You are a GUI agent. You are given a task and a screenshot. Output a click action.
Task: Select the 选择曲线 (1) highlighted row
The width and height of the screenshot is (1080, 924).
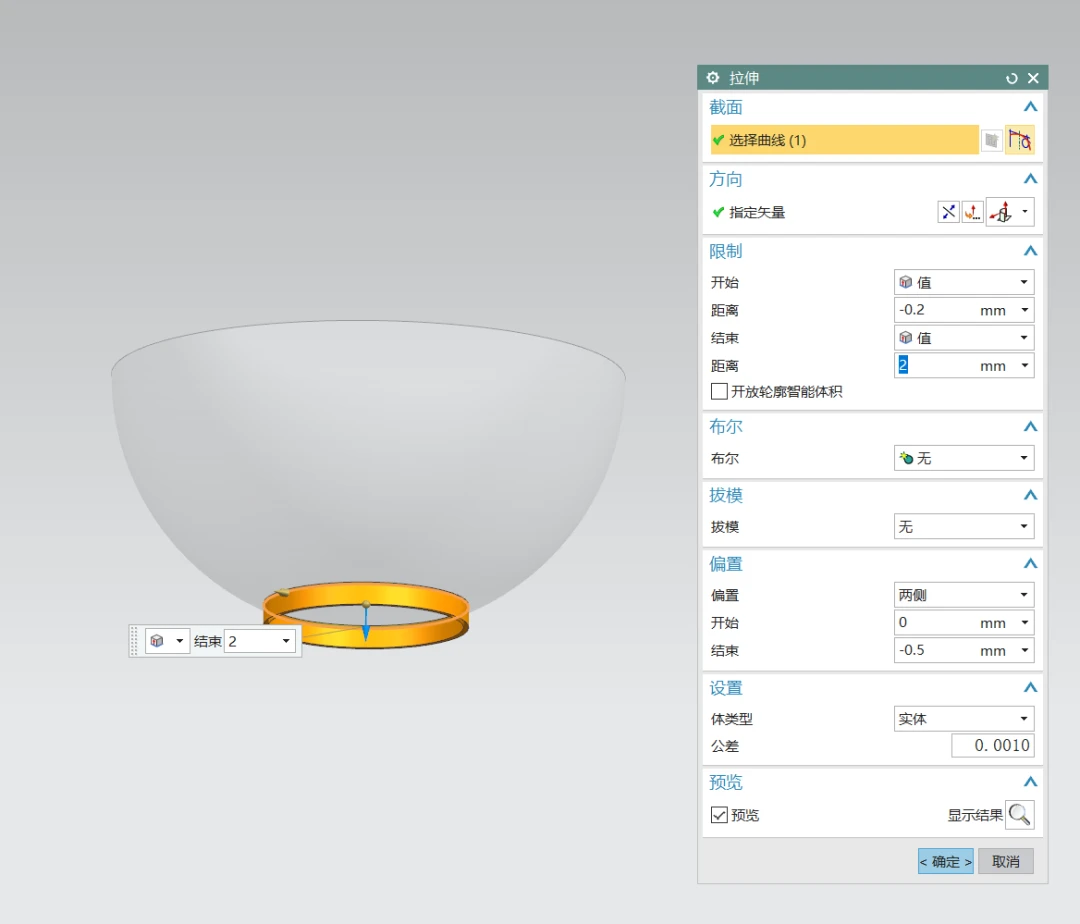pos(844,140)
